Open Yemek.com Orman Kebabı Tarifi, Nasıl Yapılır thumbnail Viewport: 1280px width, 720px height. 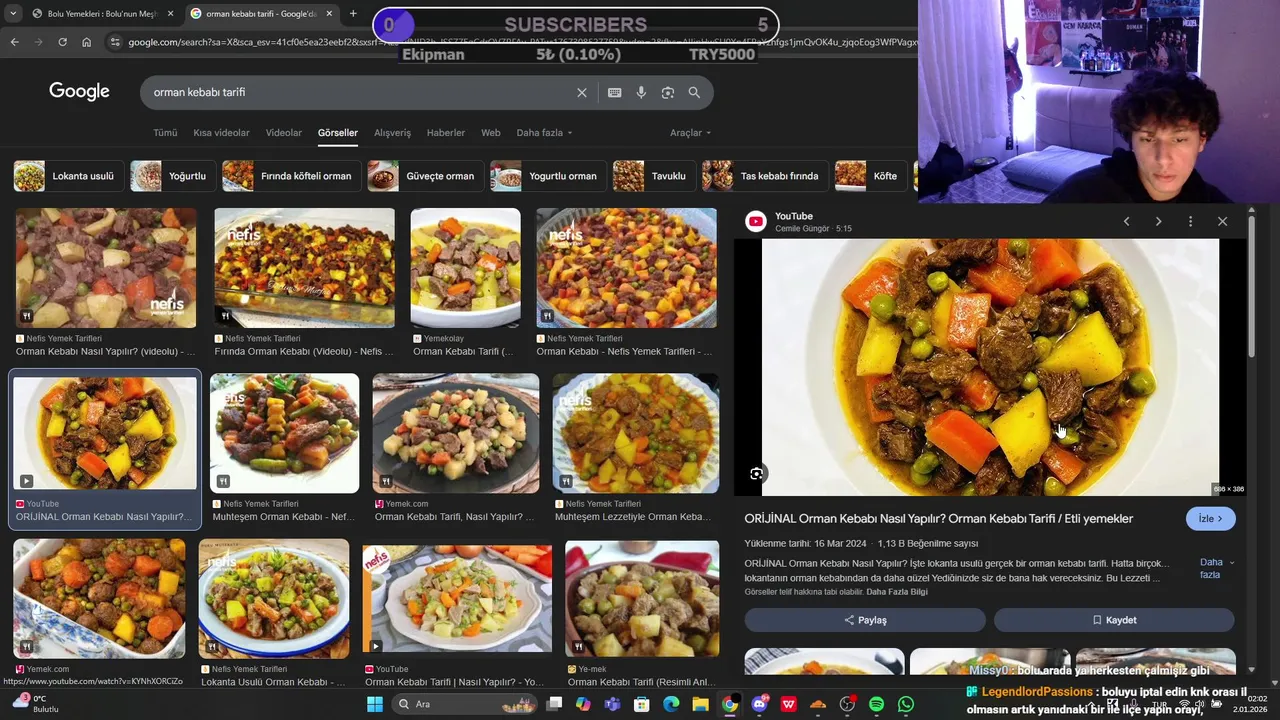point(455,434)
